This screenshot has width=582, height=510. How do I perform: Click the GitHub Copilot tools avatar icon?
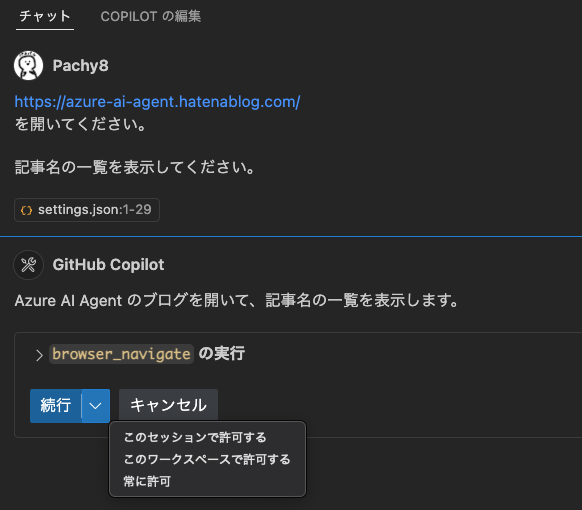coord(29,265)
